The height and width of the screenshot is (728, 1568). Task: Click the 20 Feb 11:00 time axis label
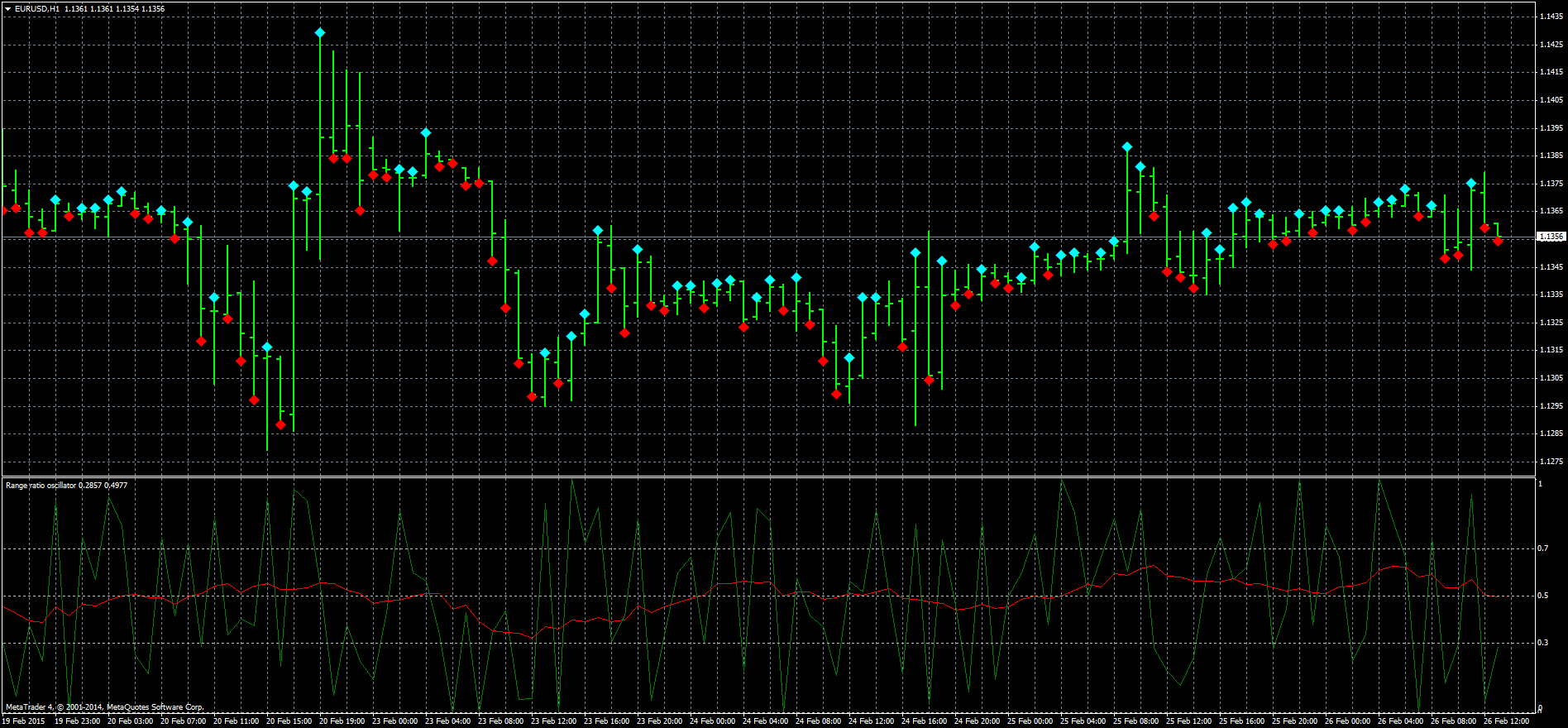point(236,721)
